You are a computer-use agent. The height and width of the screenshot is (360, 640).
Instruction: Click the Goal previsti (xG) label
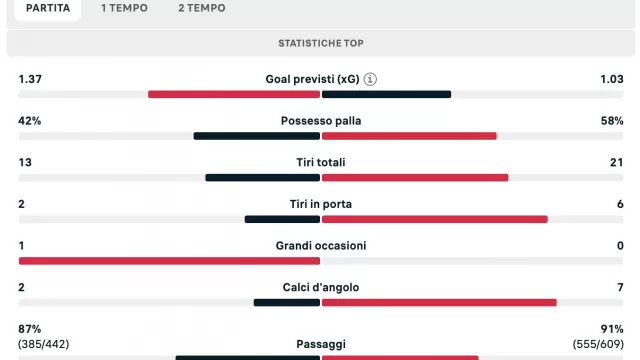pos(312,79)
